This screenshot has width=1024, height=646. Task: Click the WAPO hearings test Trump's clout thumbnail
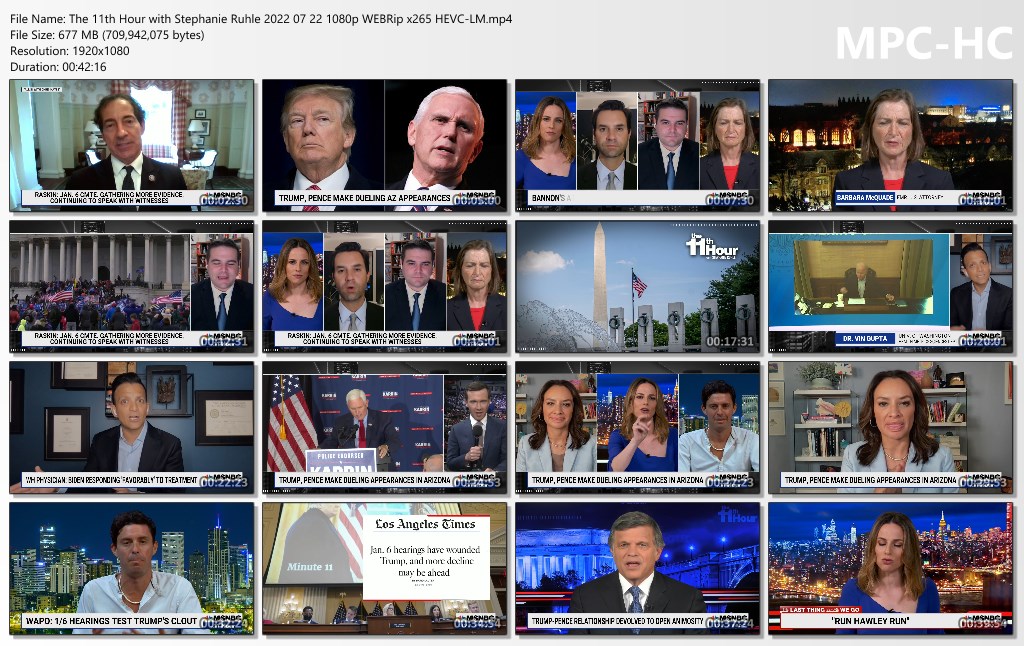(131, 569)
